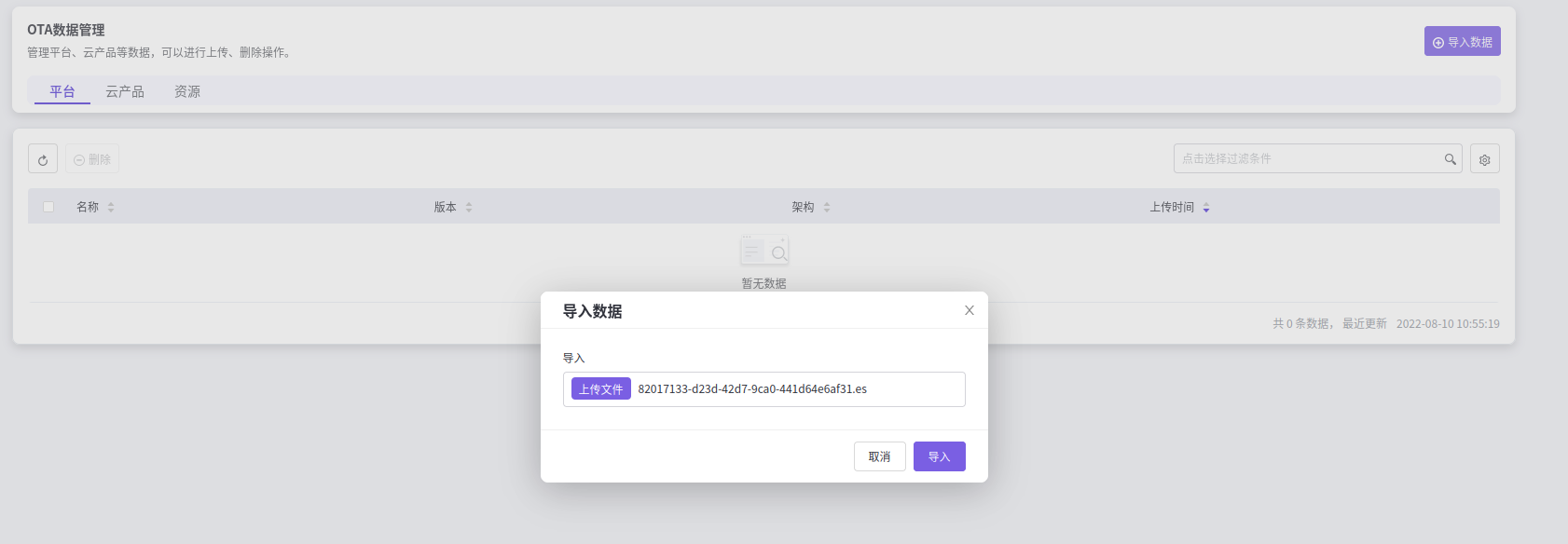Click the 导入数据 button at top right
The width and height of the screenshot is (1568, 544).
1462,42
